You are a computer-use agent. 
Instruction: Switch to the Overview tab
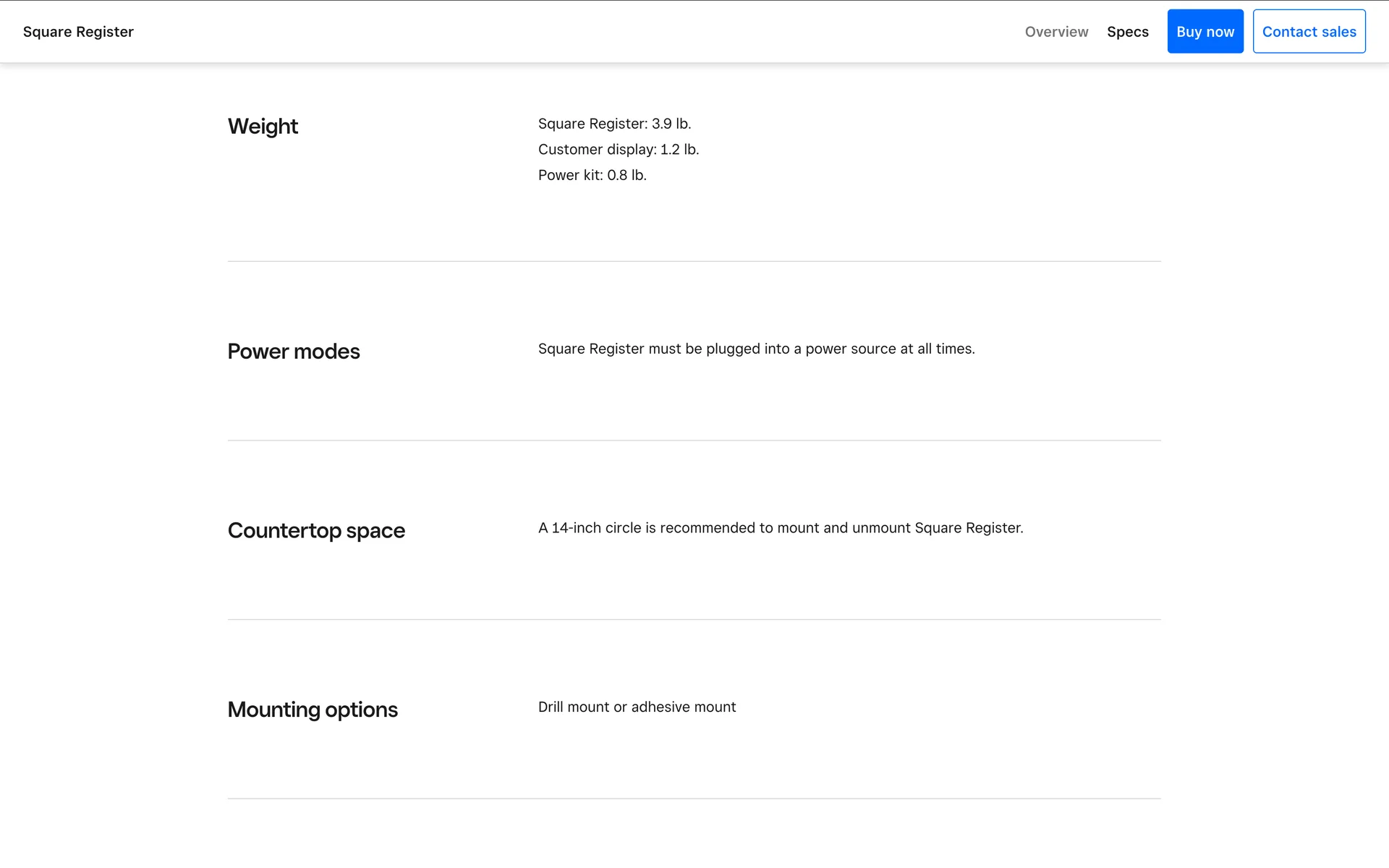pos(1056,32)
